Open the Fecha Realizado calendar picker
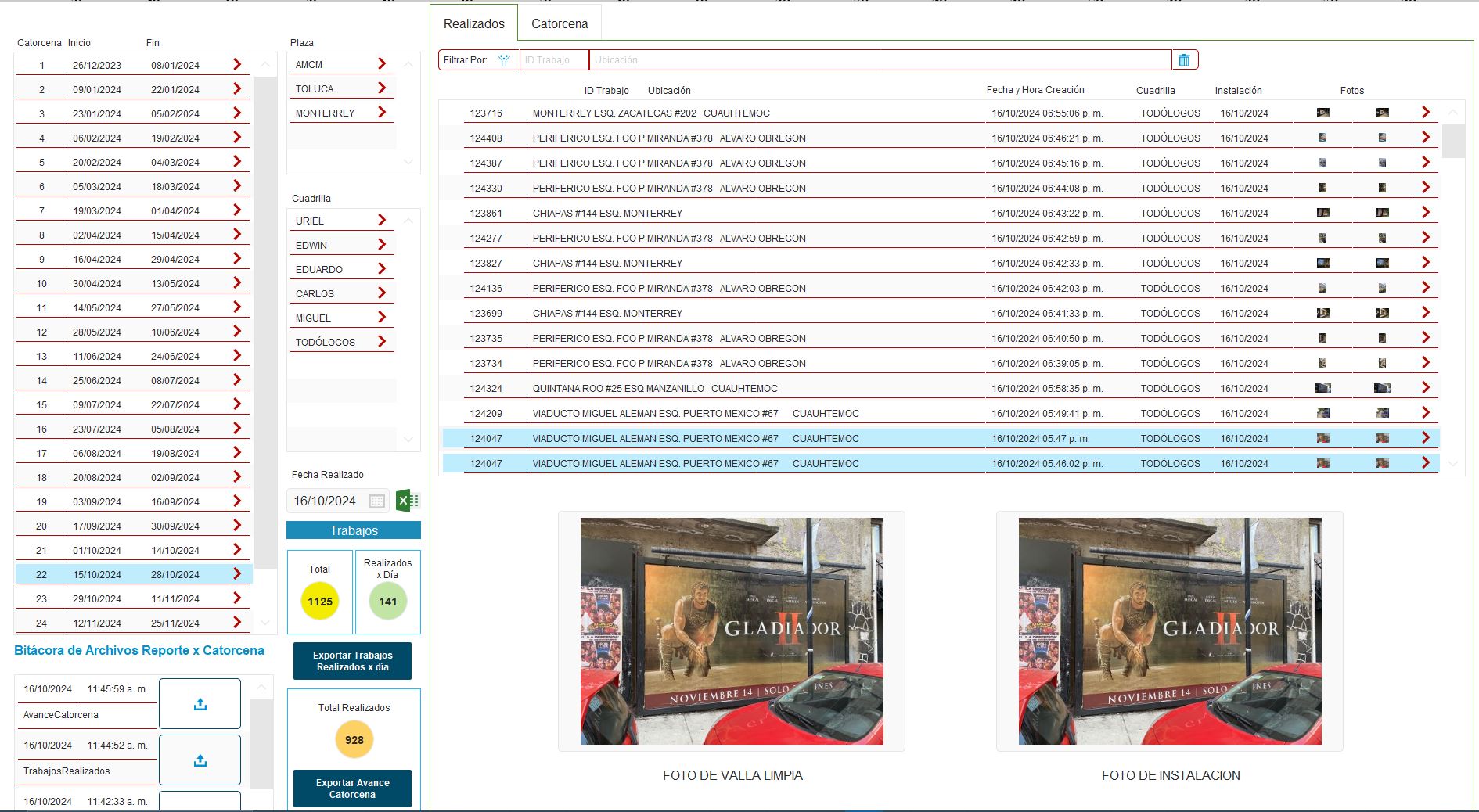 tap(377, 501)
